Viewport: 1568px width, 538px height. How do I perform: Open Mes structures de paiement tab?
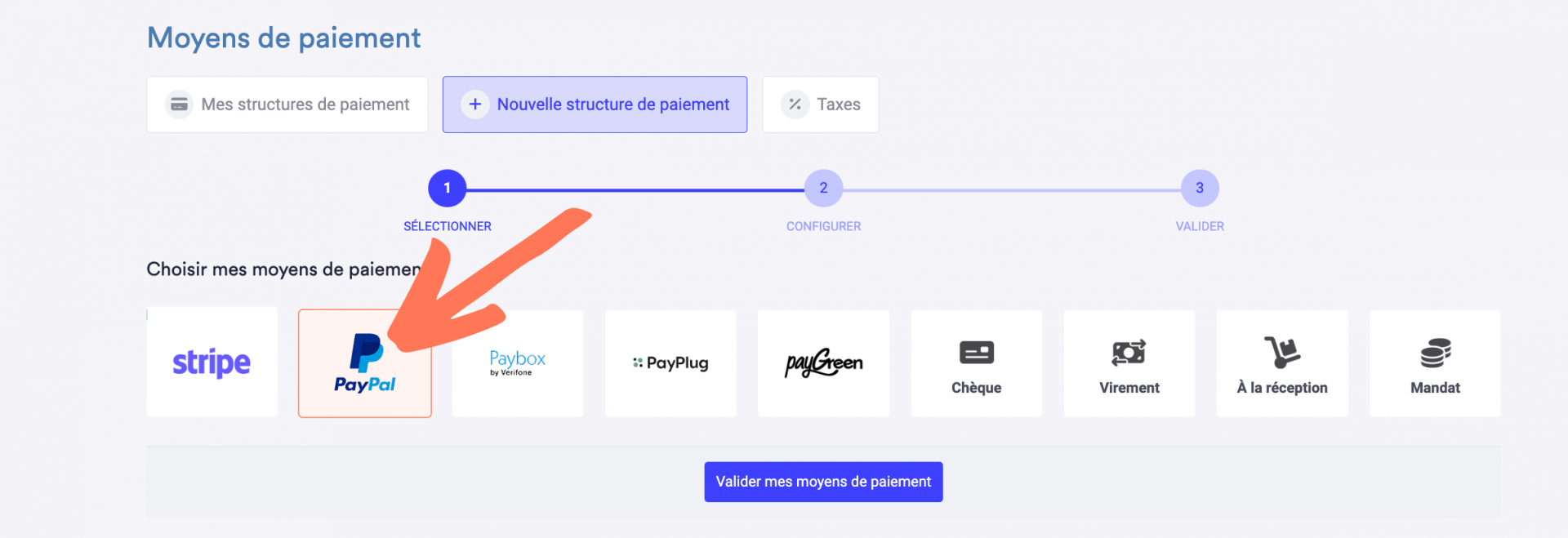287,104
